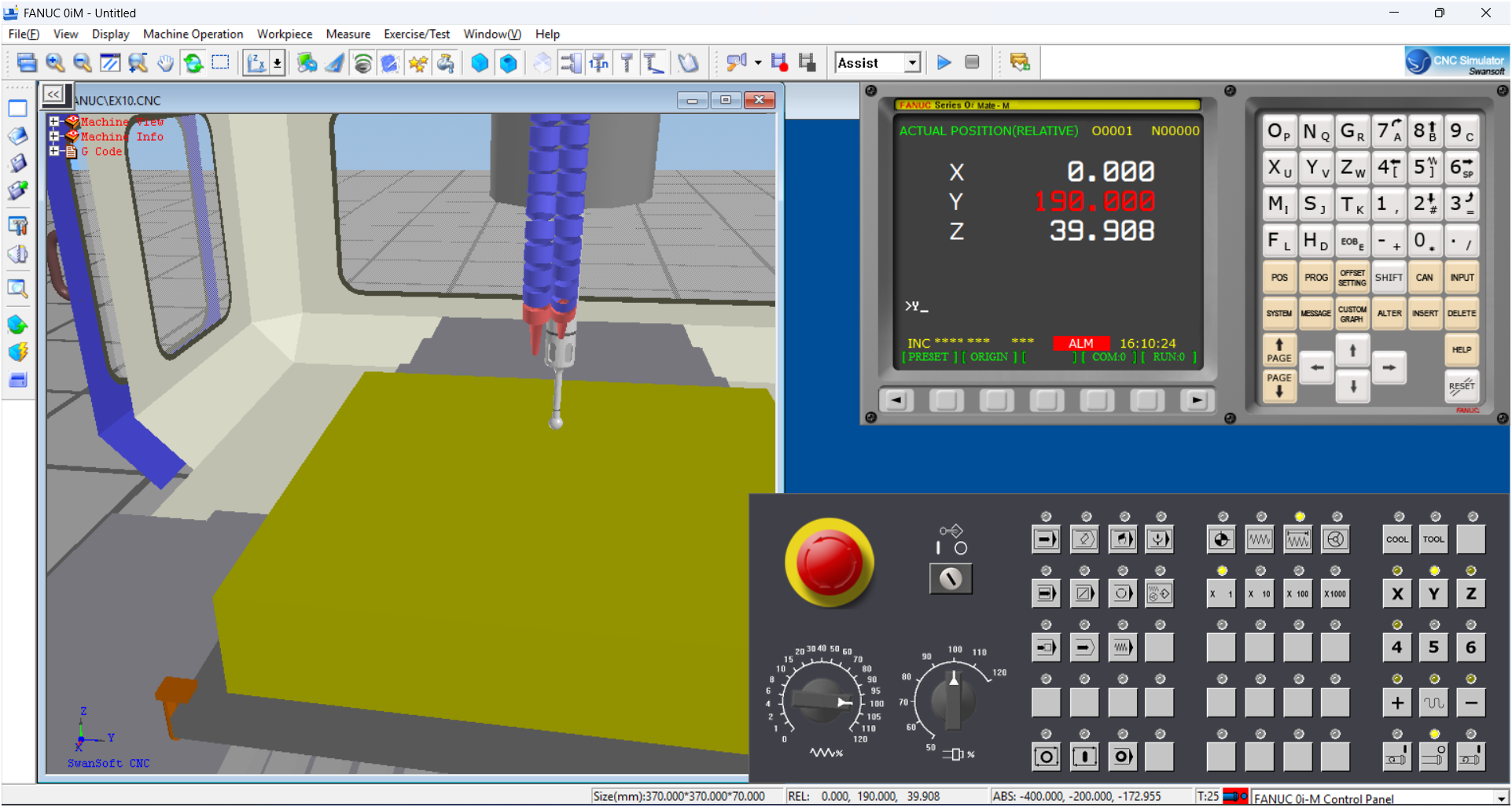
Task: Click the minus direction jog button
Action: (1471, 703)
